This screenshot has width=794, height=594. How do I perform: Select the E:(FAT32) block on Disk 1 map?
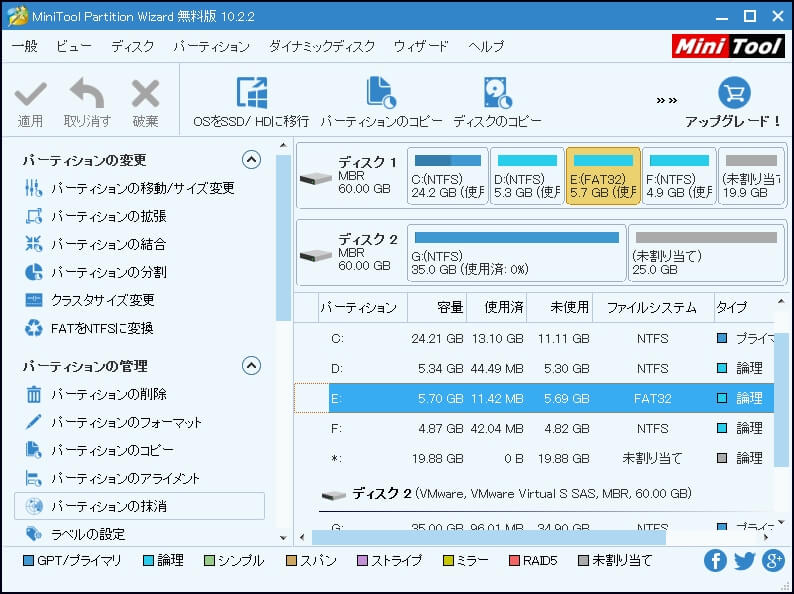pyautogui.click(x=603, y=176)
